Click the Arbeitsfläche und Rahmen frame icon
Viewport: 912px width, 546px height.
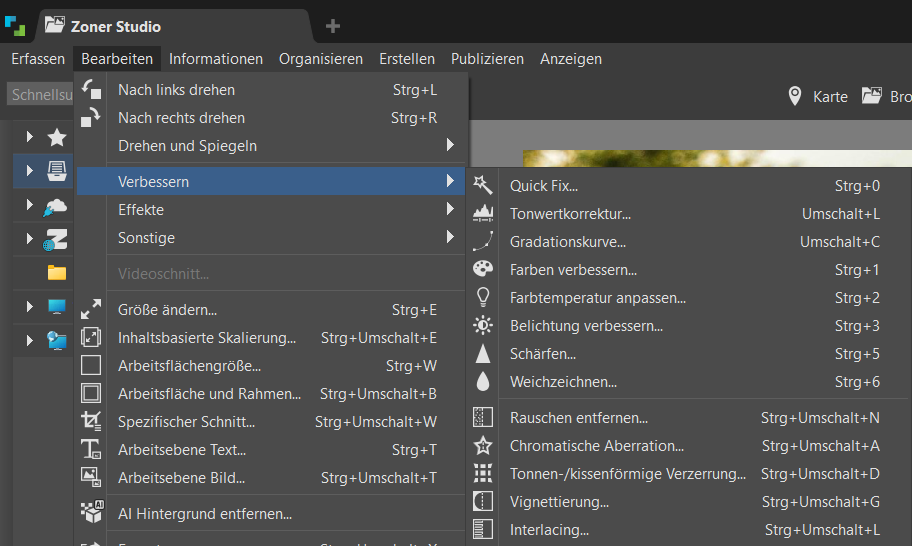click(x=91, y=393)
